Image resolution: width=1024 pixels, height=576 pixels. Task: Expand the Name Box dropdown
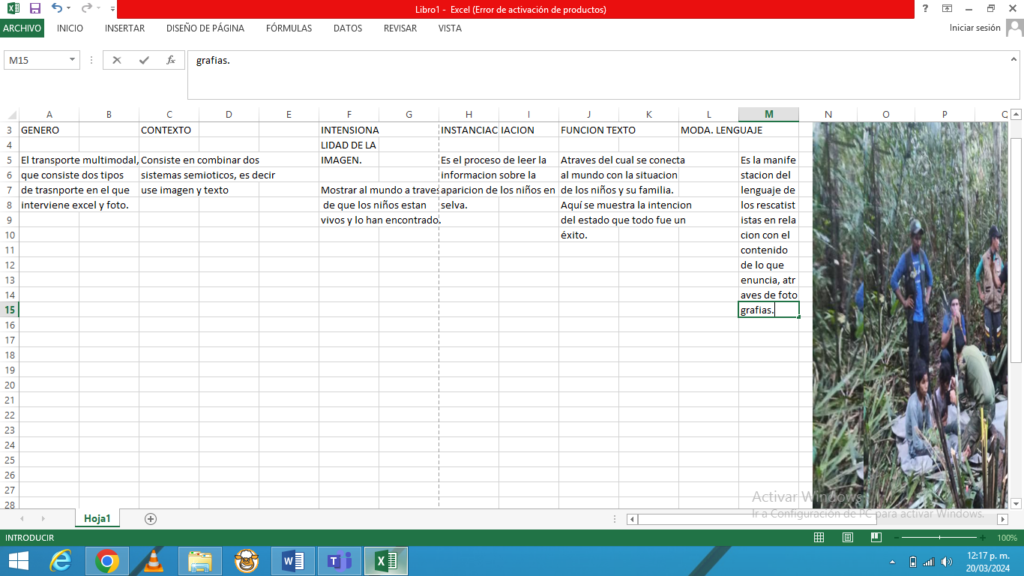pyautogui.click(x=72, y=60)
